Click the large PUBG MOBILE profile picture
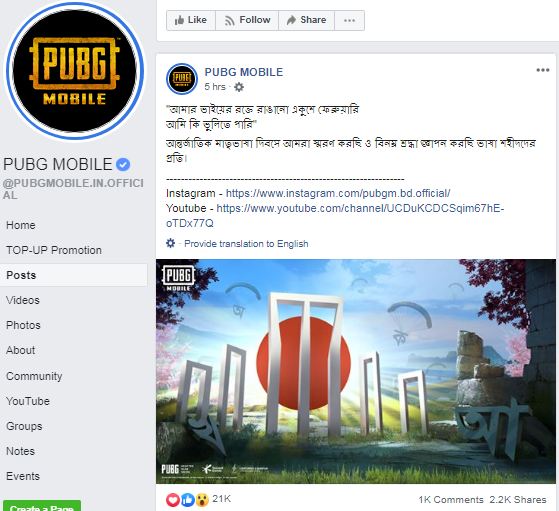 click(75, 71)
